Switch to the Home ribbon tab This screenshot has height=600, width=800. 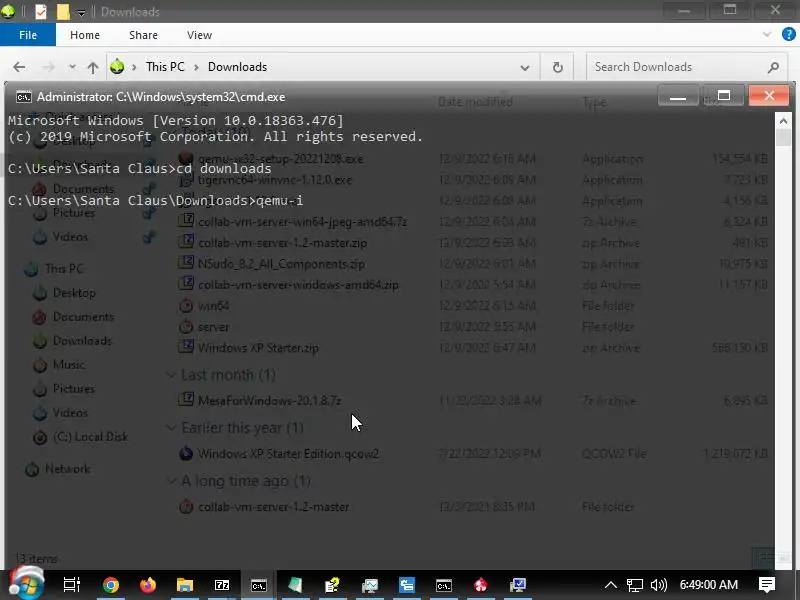pyautogui.click(x=85, y=35)
